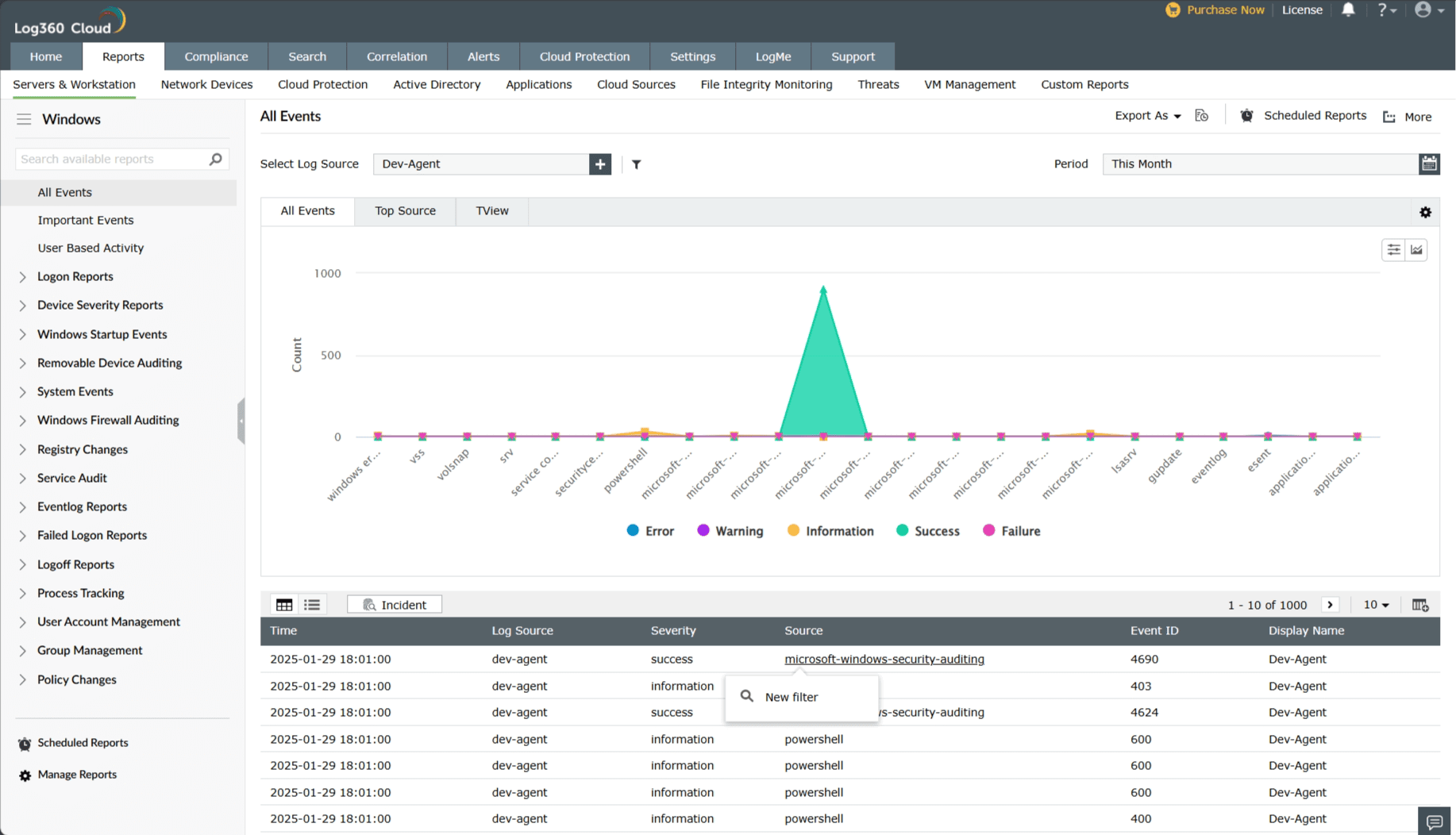
Task: Switch to TView tab
Action: point(491,211)
